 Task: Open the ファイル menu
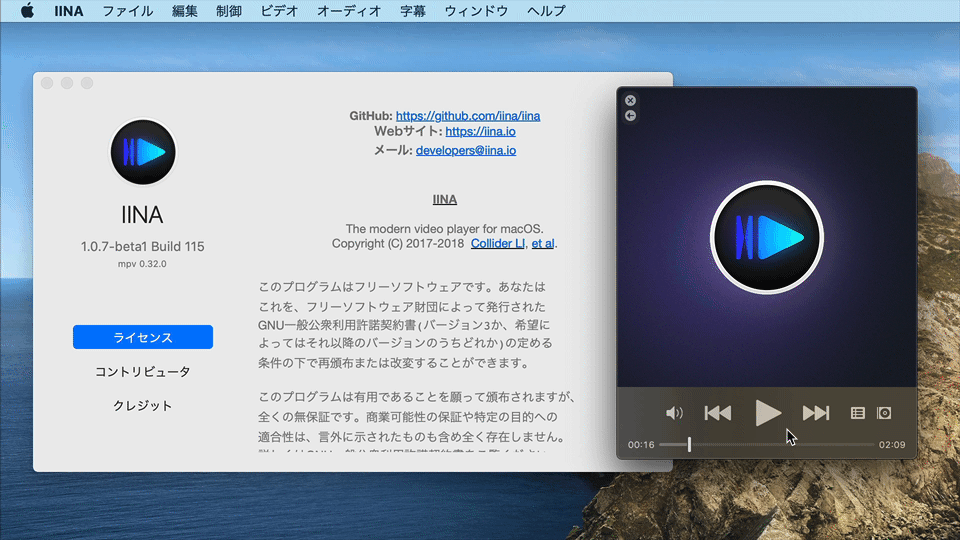point(127,11)
